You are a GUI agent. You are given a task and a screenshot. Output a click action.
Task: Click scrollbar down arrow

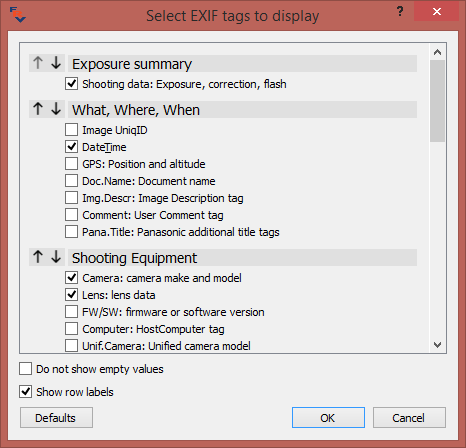pyautogui.click(x=437, y=345)
